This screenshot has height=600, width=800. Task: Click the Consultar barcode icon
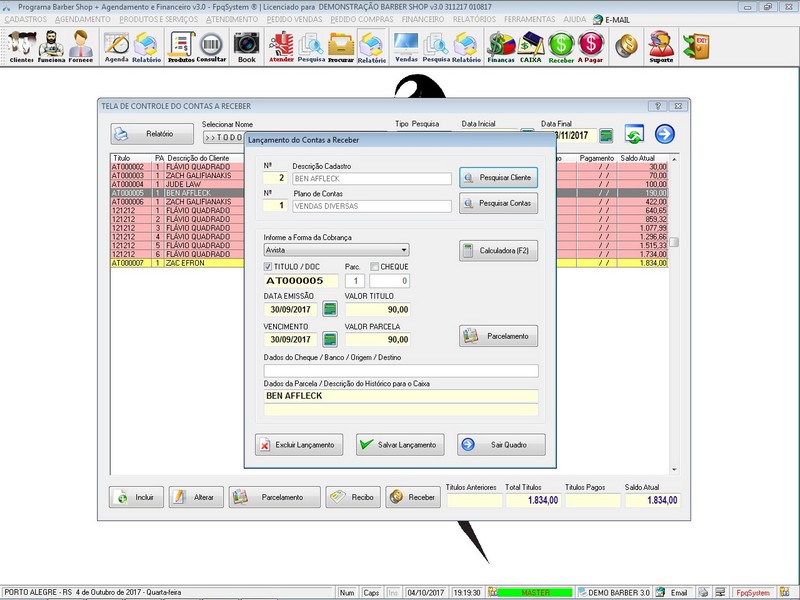tap(211, 46)
